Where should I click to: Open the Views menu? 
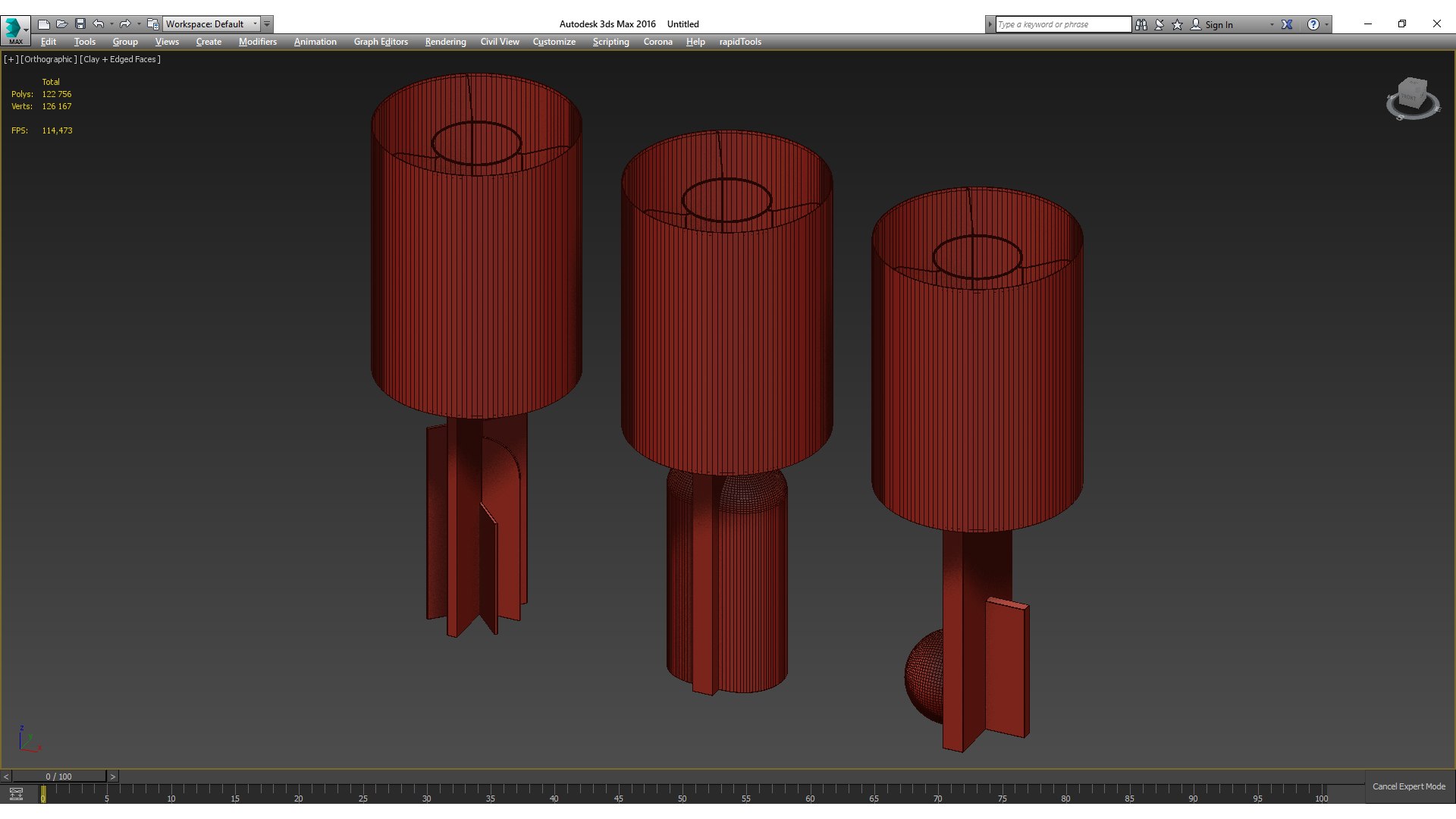(x=167, y=42)
